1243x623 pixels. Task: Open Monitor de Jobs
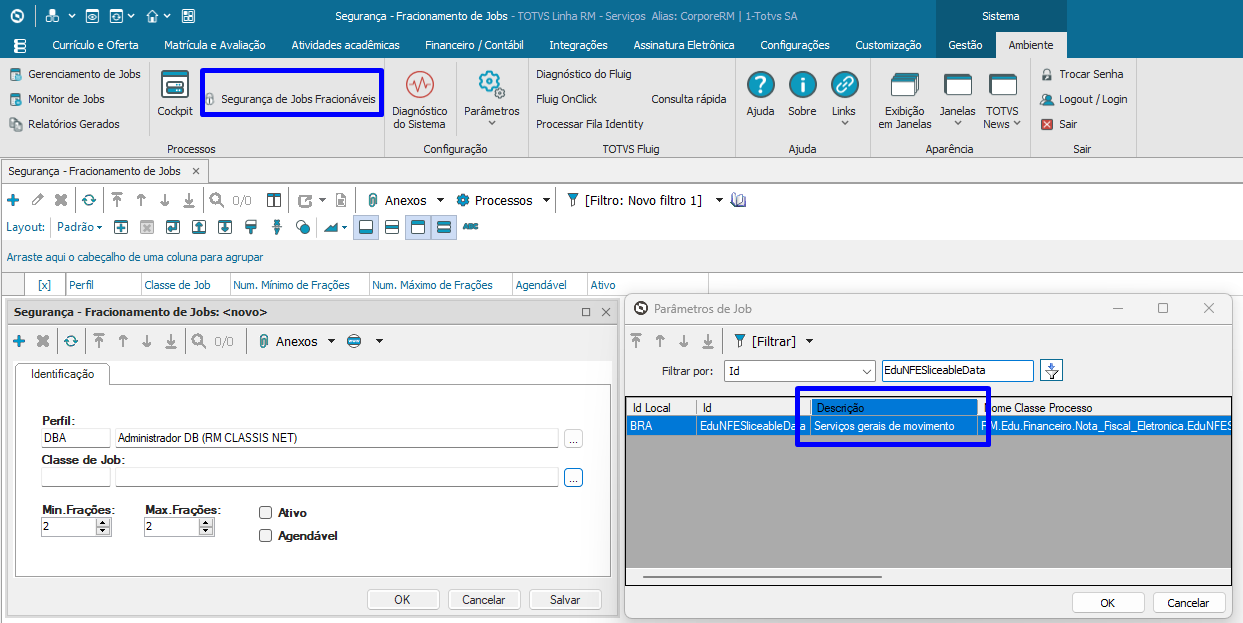[57, 99]
